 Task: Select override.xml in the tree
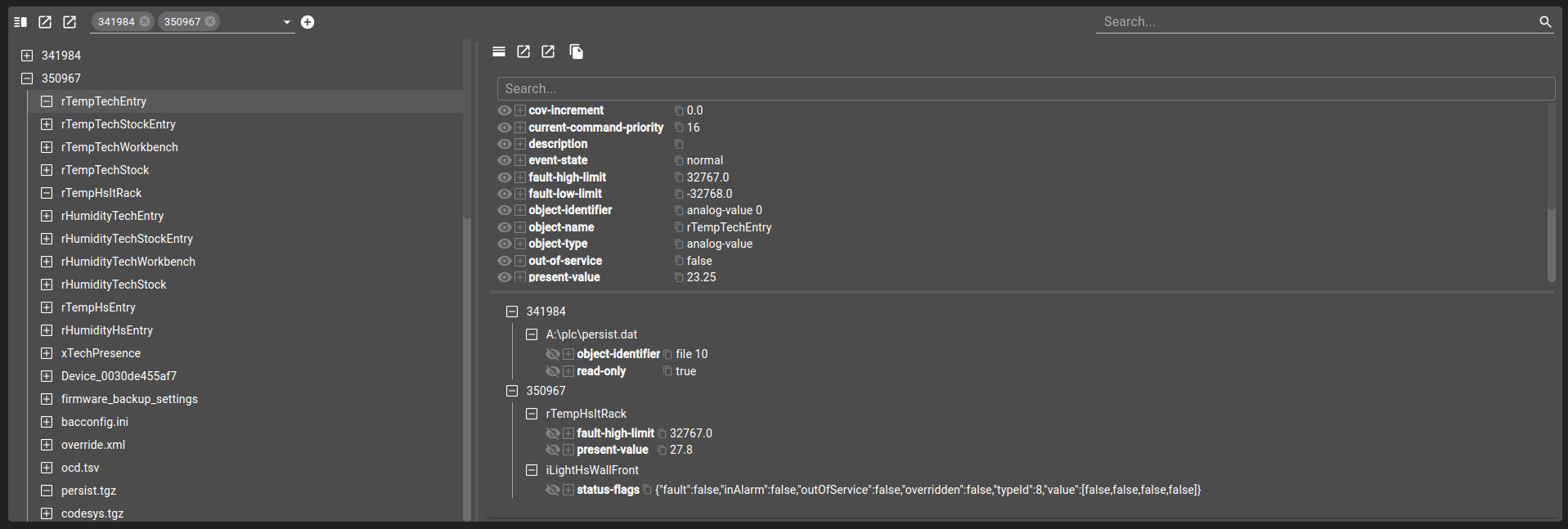(x=93, y=445)
